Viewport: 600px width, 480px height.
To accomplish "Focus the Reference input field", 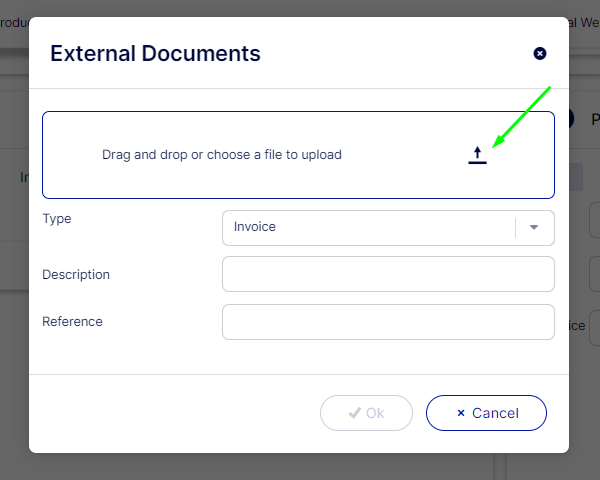I will click(x=388, y=322).
